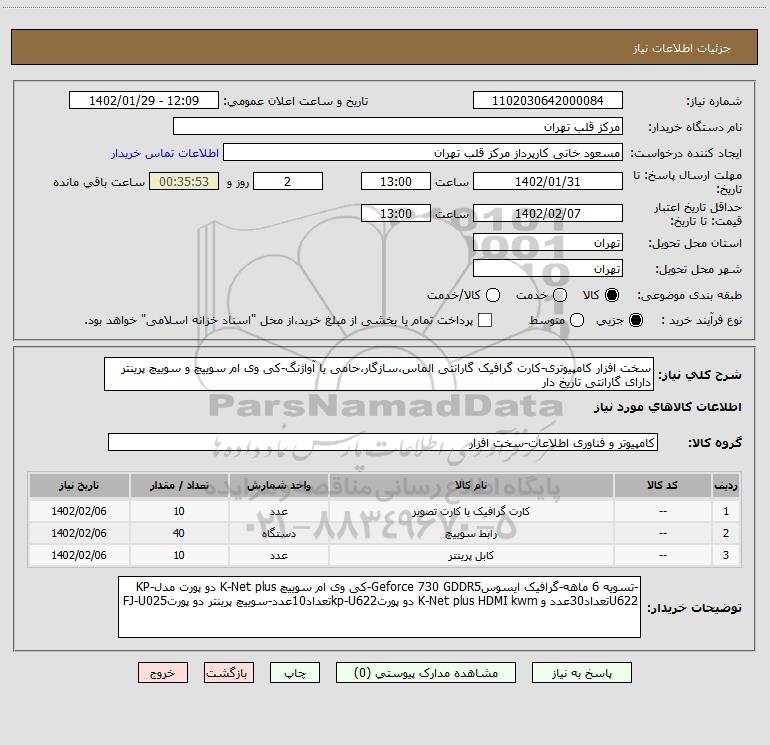This screenshot has width=770, height=745.
Task: Select the خدمت radio button
Action: pyautogui.click(x=560, y=295)
